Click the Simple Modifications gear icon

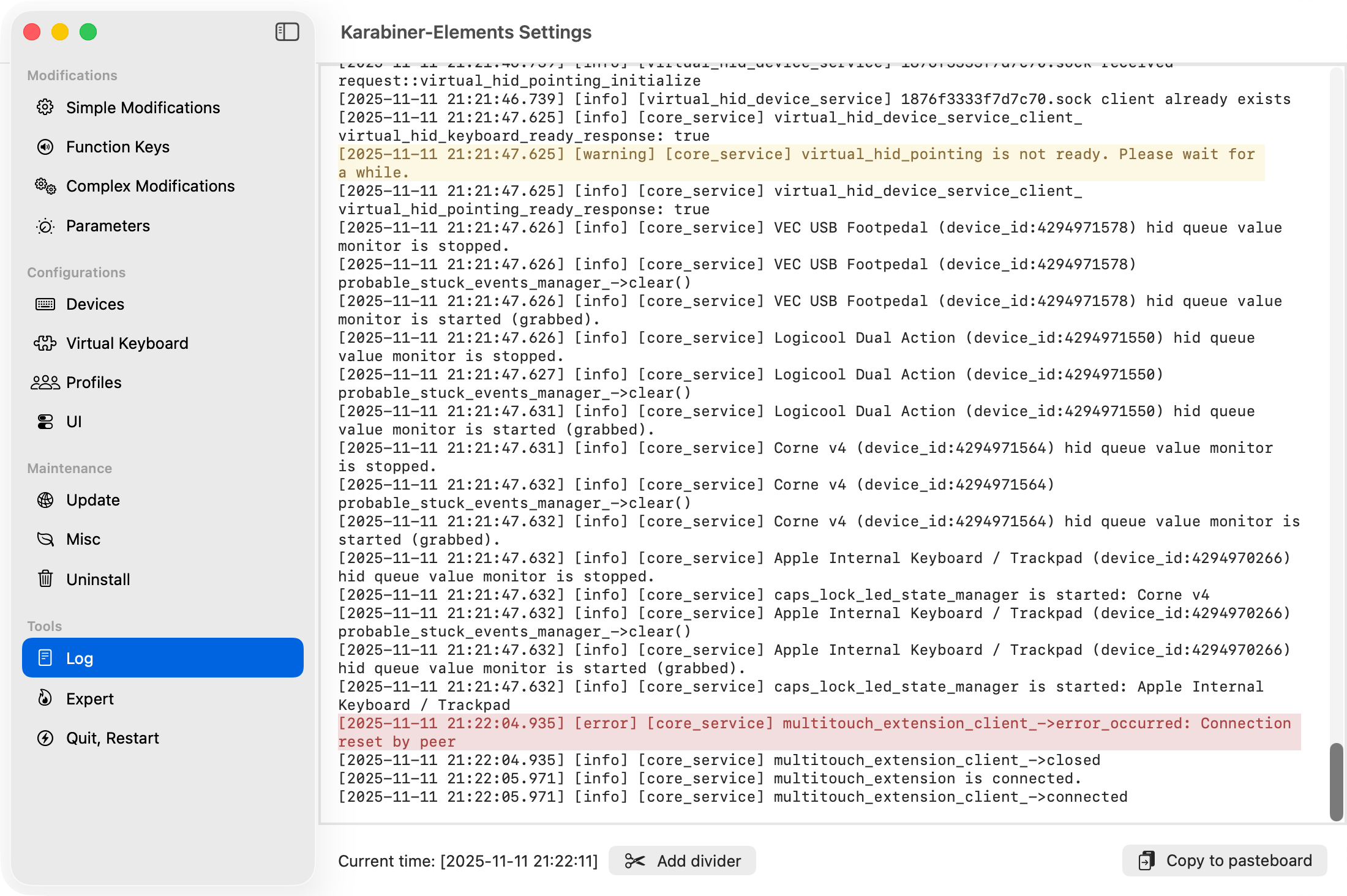point(45,108)
